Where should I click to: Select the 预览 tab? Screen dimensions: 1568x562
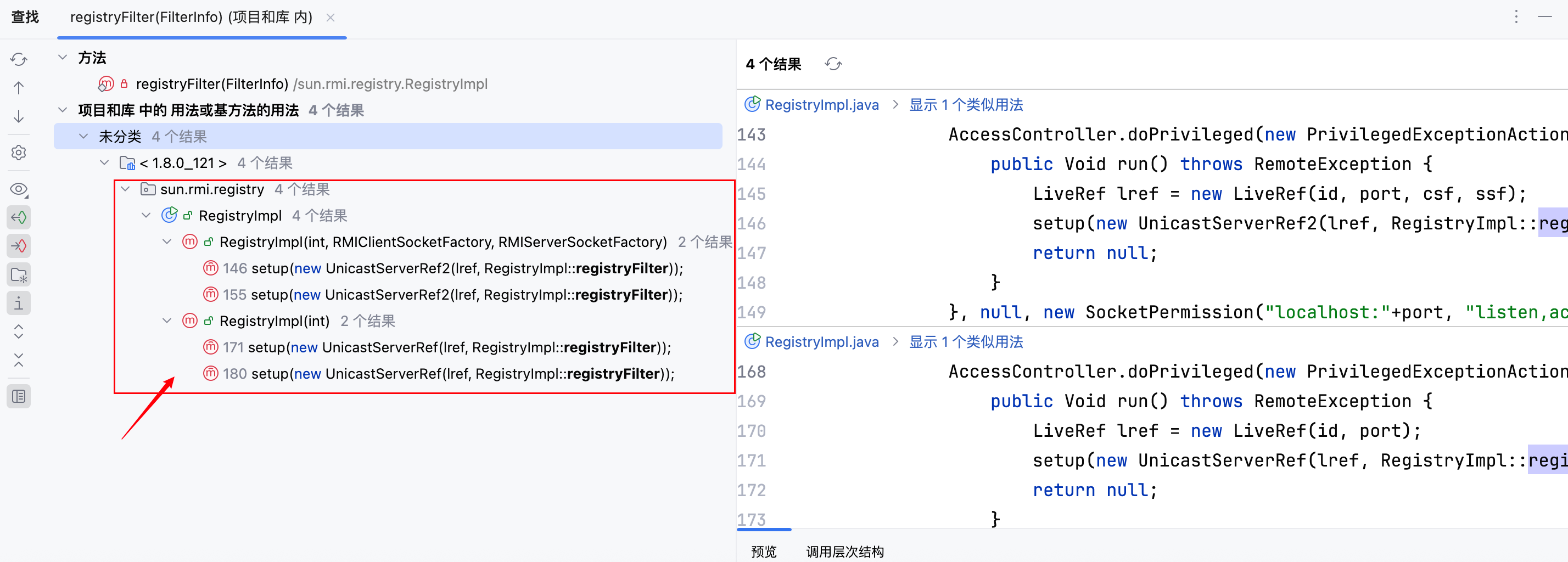click(x=763, y=551)
